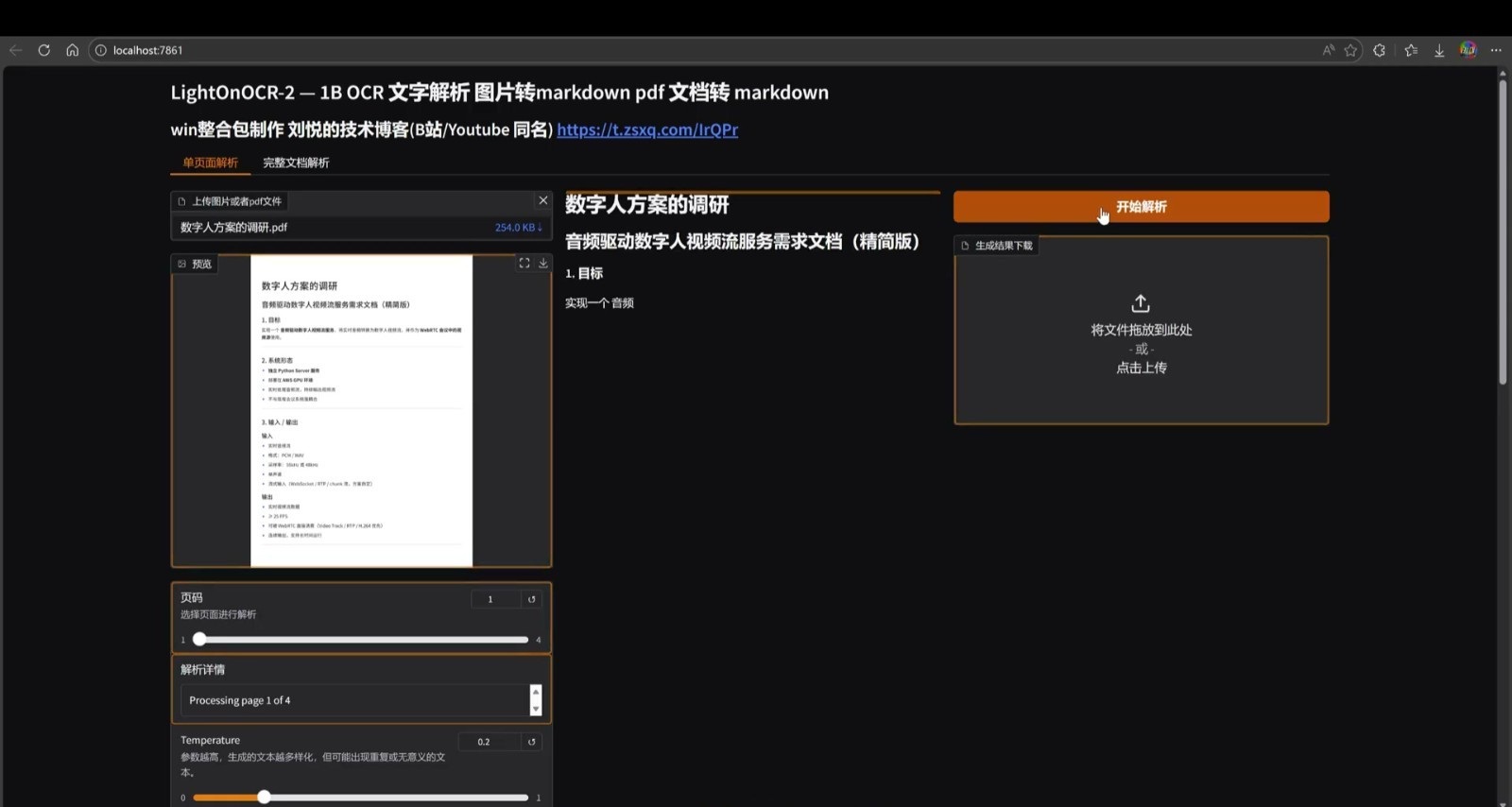
Task: Open the browser Downloads panel
Action: pyautogui.click(x=1439, y=50)
